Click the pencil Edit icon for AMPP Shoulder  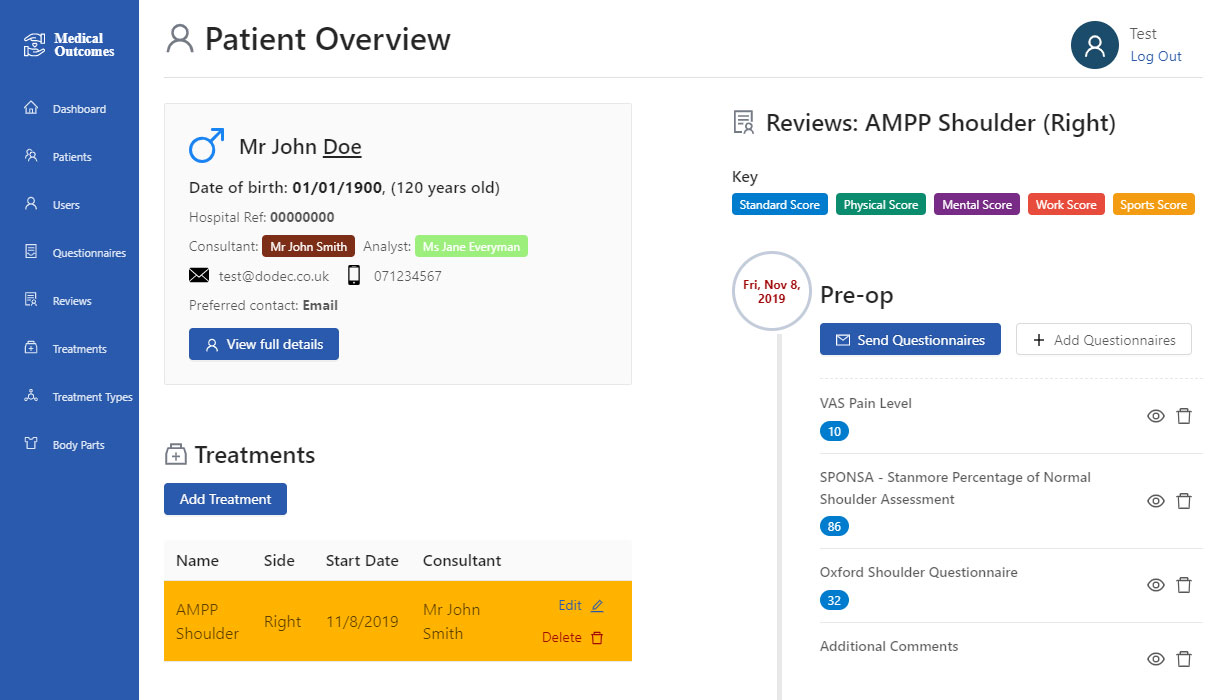(x=598, y=606)
